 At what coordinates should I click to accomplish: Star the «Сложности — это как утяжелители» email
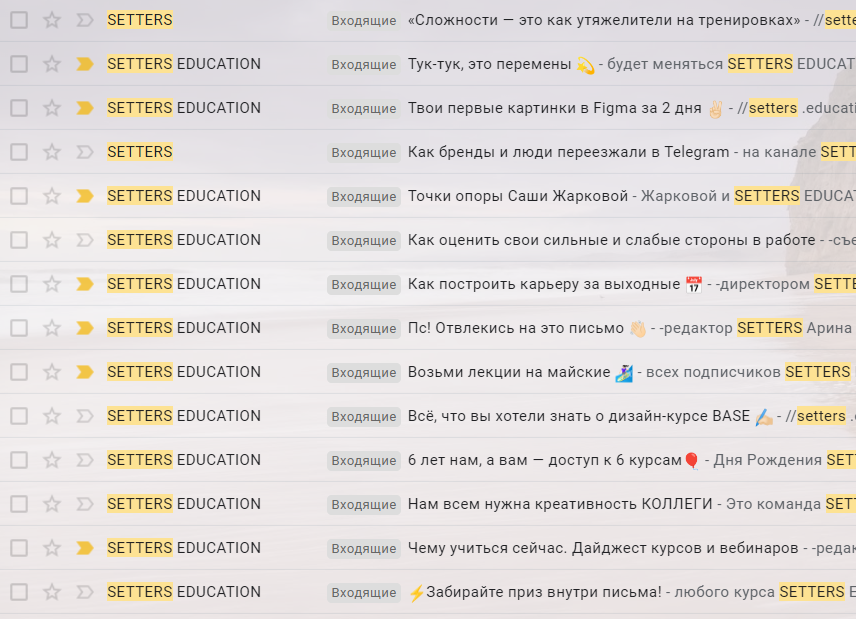tap(52, 20)
